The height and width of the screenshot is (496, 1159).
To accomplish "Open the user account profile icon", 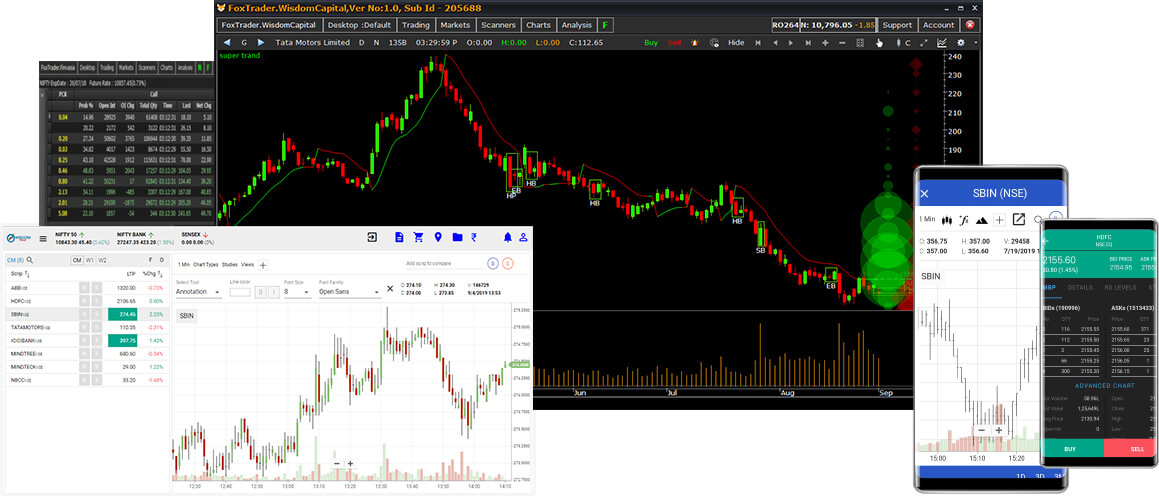I will coord(521,237).
